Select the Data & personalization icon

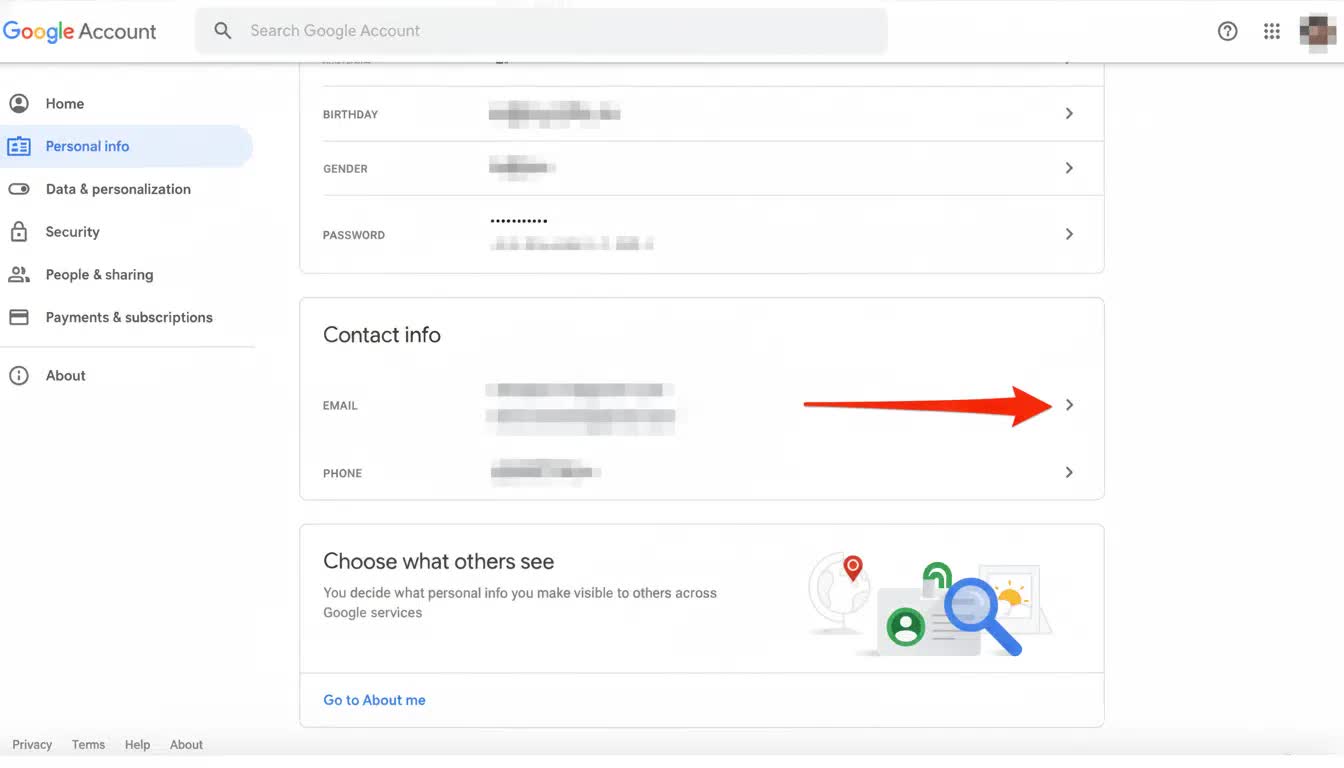(19, 188)
